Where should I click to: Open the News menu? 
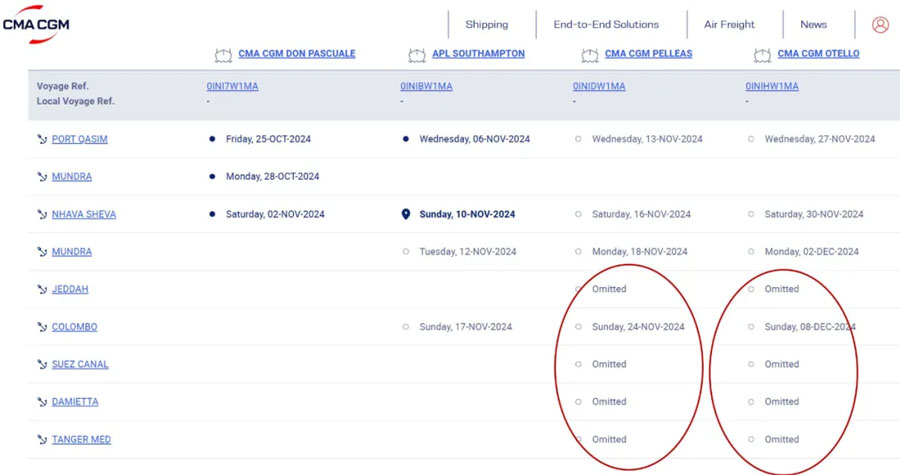click(813, 25)
